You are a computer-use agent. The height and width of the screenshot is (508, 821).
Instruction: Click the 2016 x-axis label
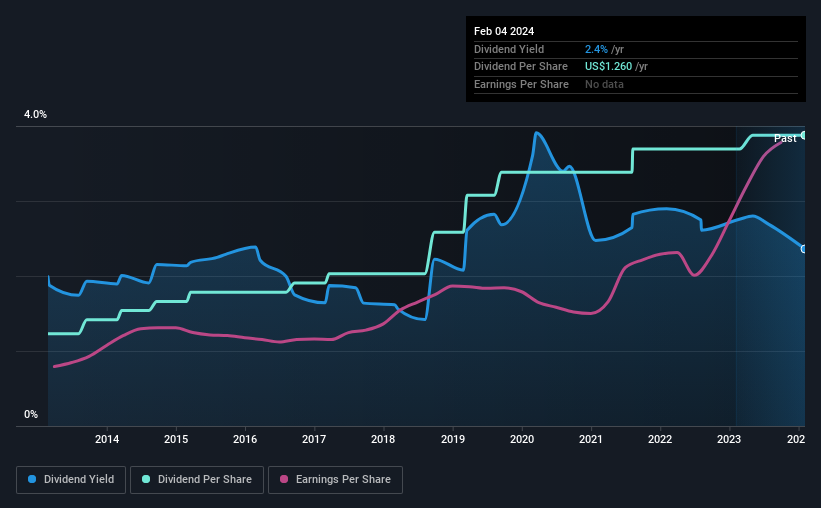245,439
